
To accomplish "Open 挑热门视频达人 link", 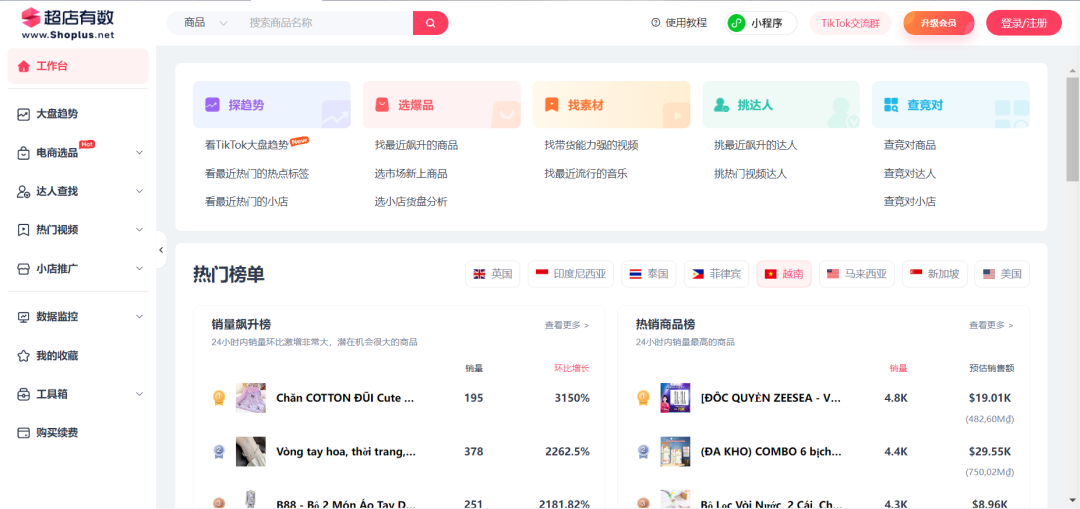I will (750, 174).
